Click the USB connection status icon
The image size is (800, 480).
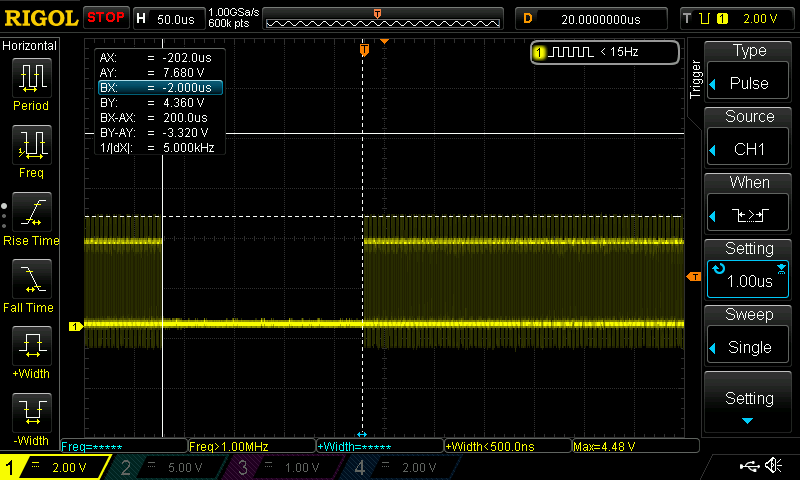[x=749, y=465]
